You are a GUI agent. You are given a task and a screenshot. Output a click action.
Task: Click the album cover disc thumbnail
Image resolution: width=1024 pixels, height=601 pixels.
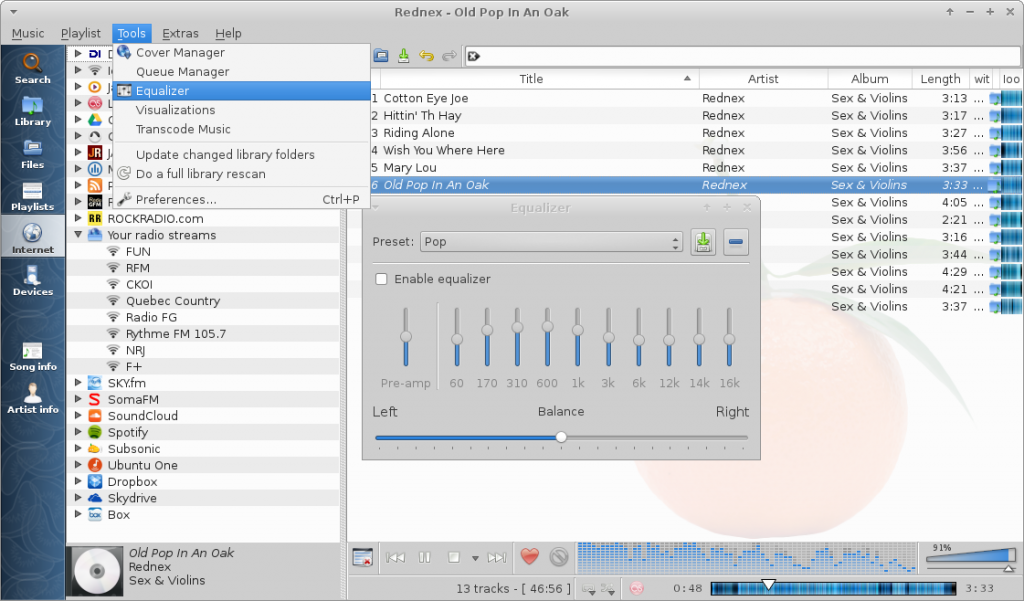(97, 571)
